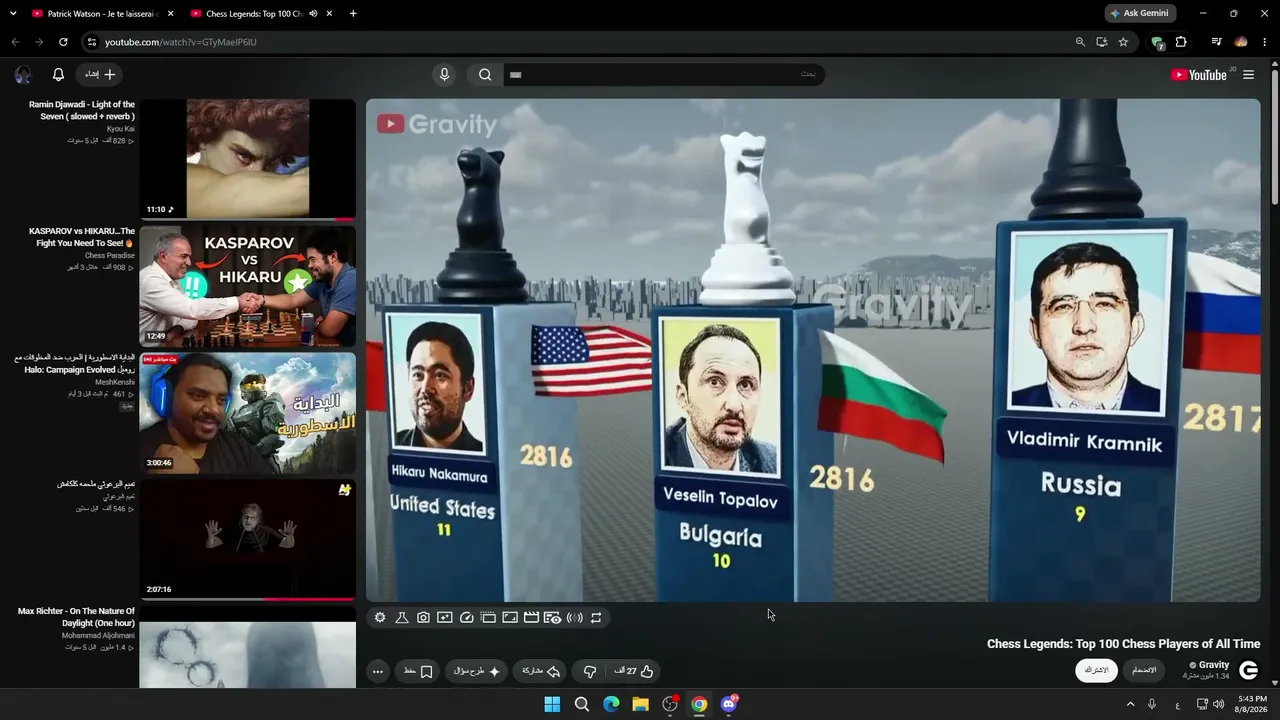Open the Ask sparkle button below the video
This screenshot has height=720, width=1280.
(x=477, y=671)
